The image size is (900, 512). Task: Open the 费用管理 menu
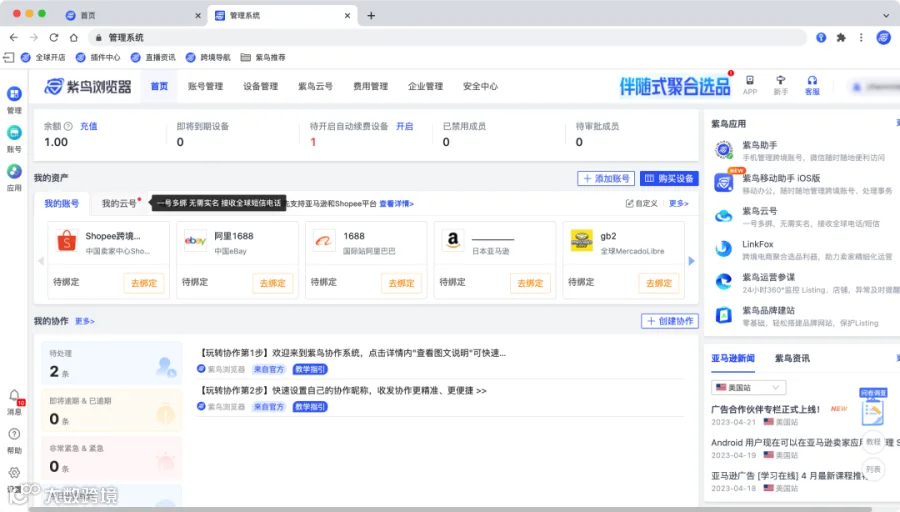point(370,86)
